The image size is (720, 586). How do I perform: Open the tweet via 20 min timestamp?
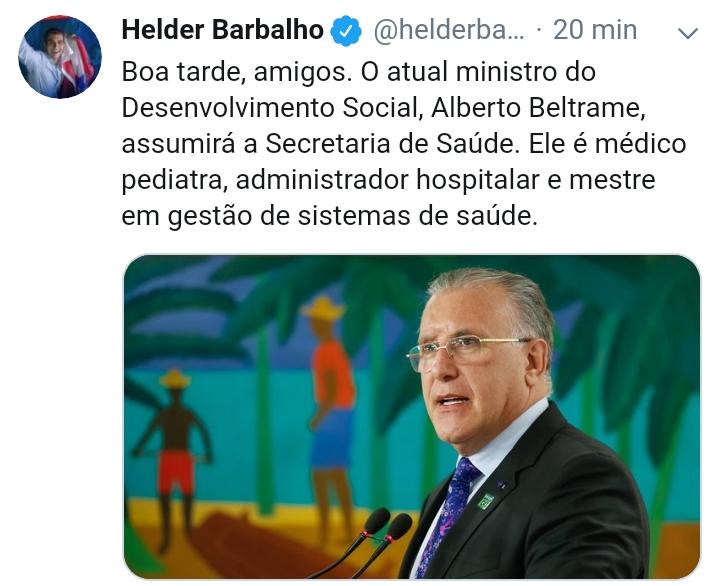pos(595,30)
